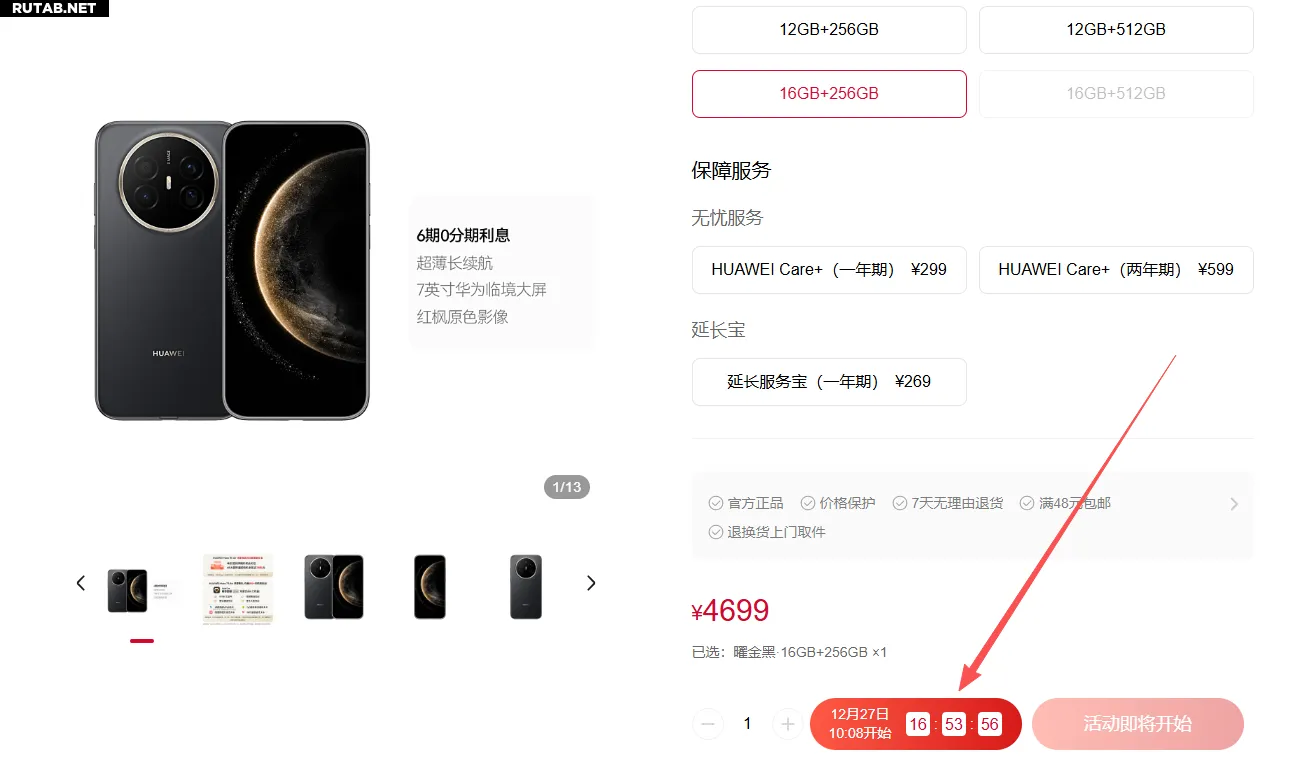Image resolution: width=1295 pixels, height=771 pixels.
Task: Click the 12月27日 countdown timer button
Action: click(x=916, y=724)
